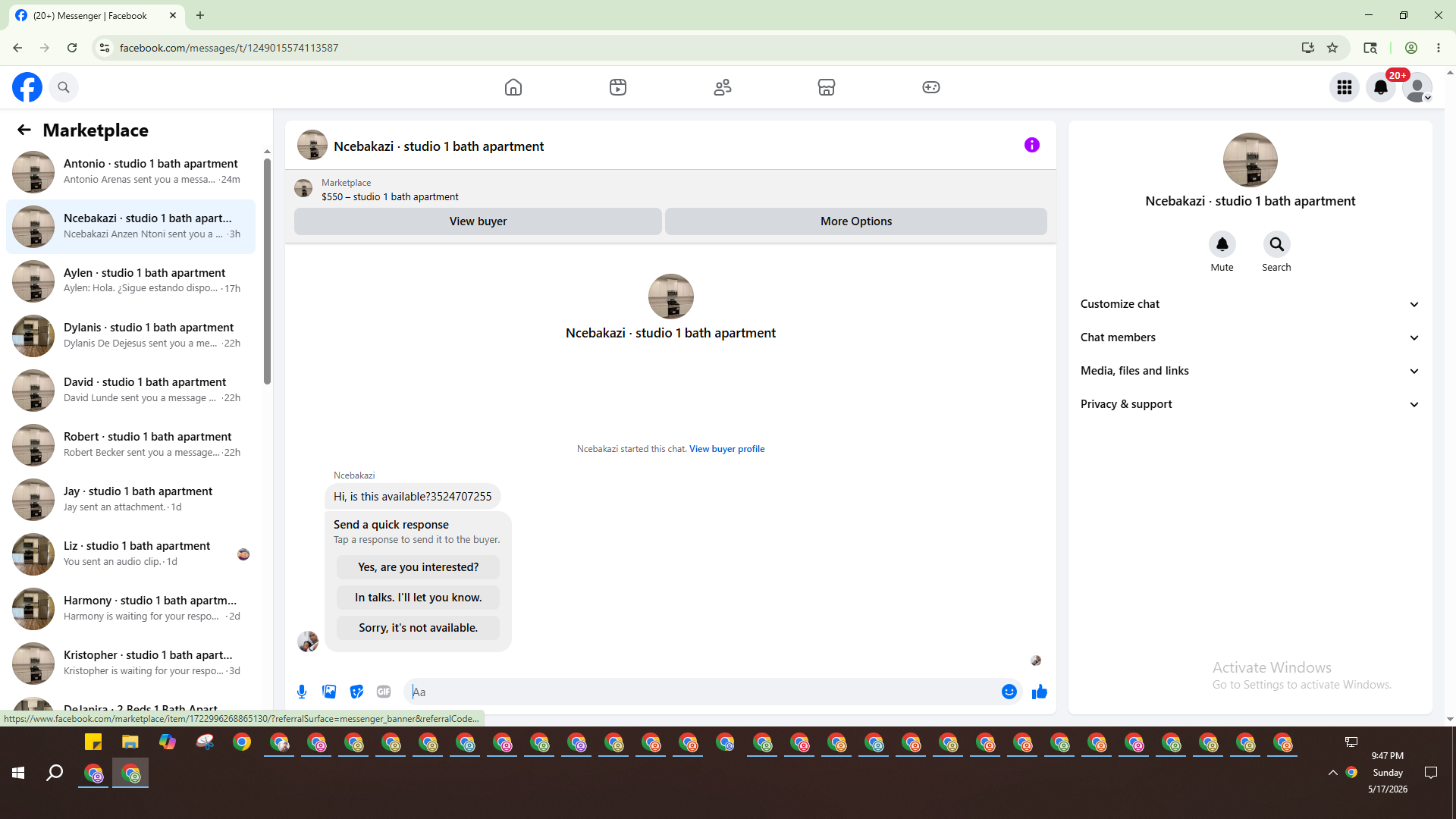The image size is (1456, 819).
Task: Expand Media, files and links section
Action: pos(1250,371)
